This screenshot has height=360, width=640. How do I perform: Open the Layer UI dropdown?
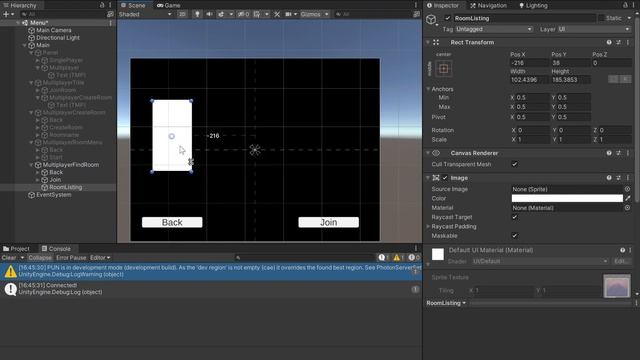(593, 29)
